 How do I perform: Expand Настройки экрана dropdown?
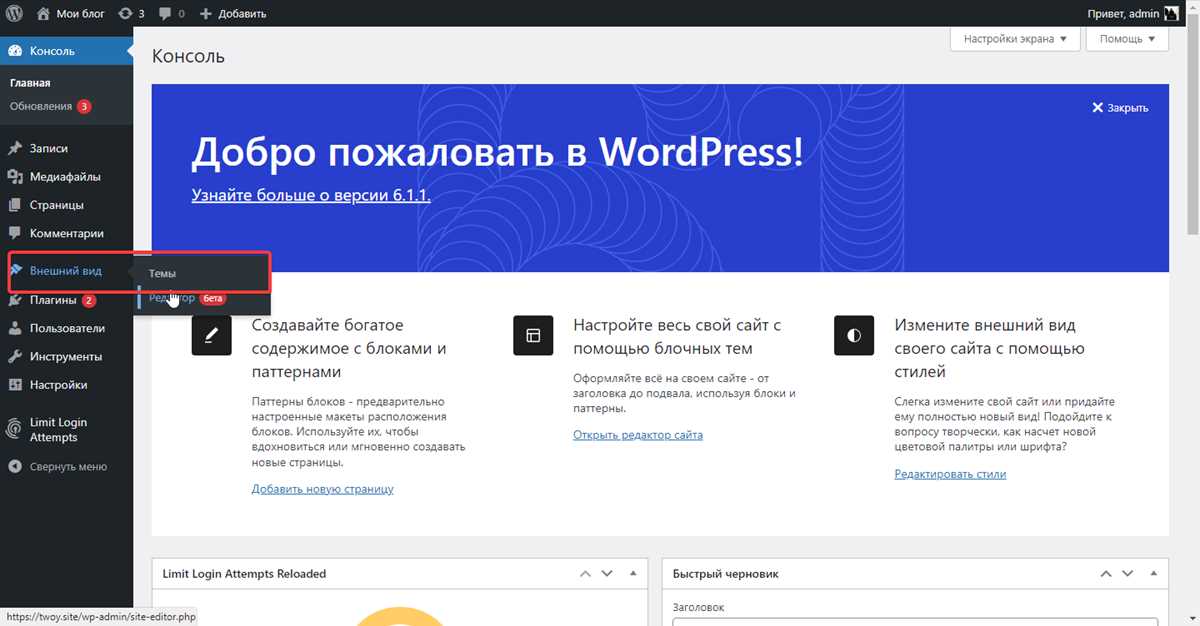click(1014, 39)
